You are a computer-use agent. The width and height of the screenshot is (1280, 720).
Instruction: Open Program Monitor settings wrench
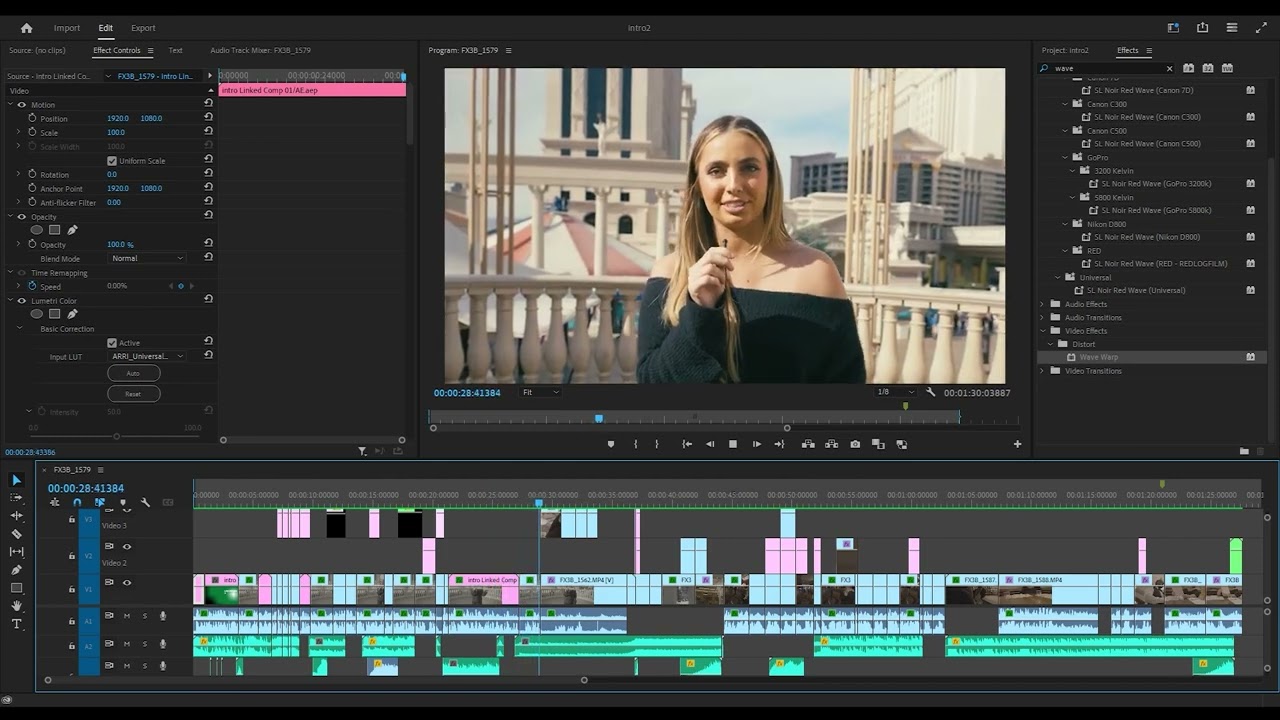(930, 392)
